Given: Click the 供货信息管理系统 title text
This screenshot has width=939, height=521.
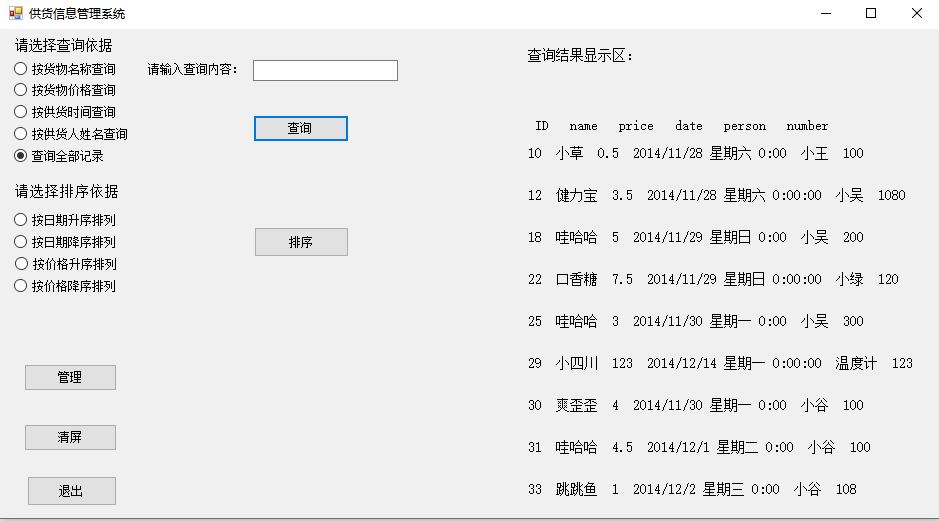Looking at the screenshot, I should [77, 14].
